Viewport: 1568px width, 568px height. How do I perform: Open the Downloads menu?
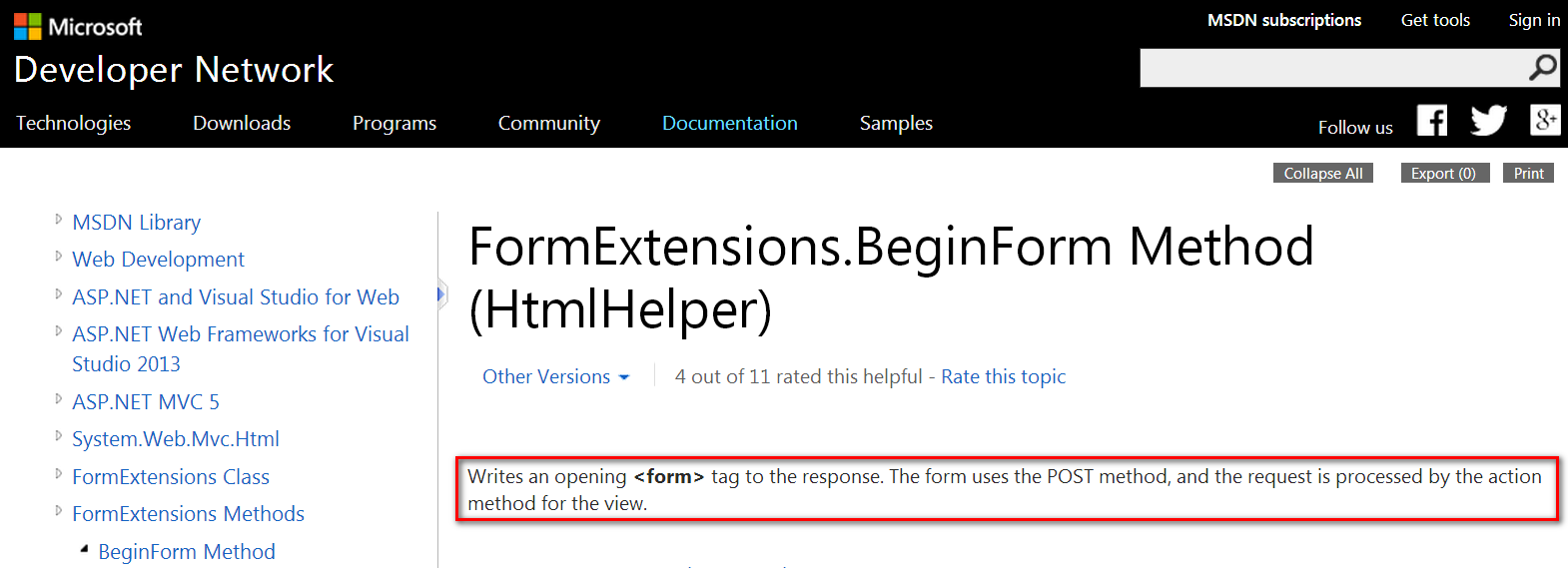242,123
